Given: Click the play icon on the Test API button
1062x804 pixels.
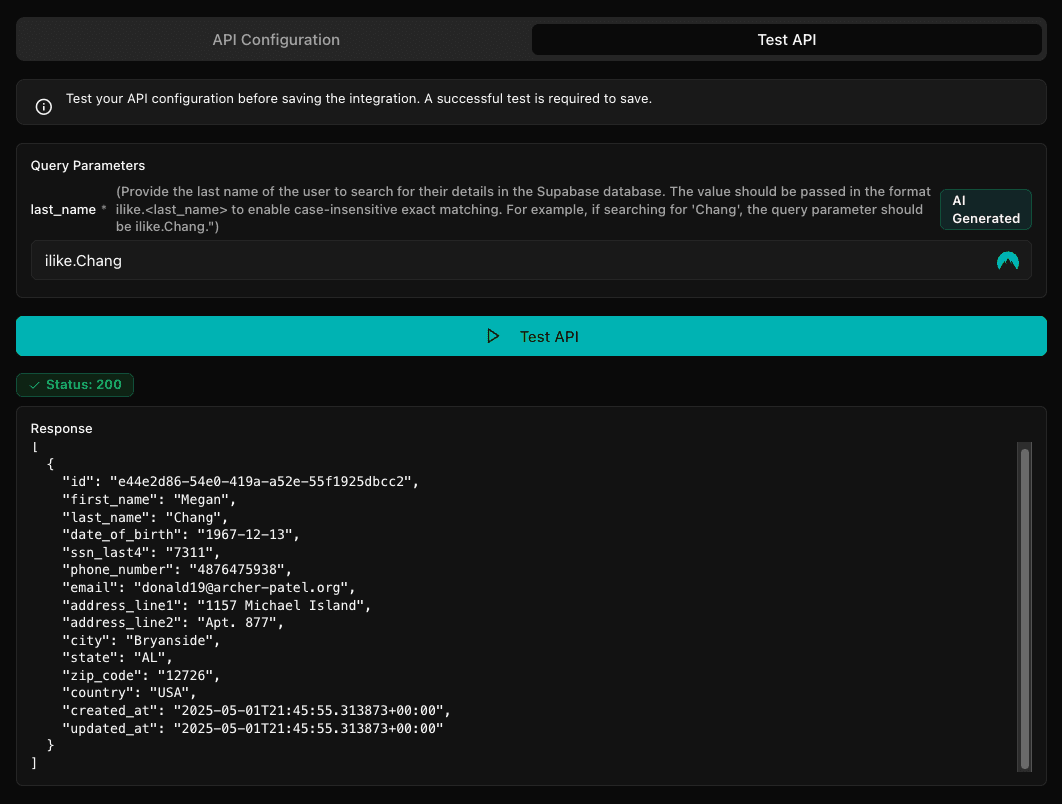Looking at the screenshot, I should [493, 336].
